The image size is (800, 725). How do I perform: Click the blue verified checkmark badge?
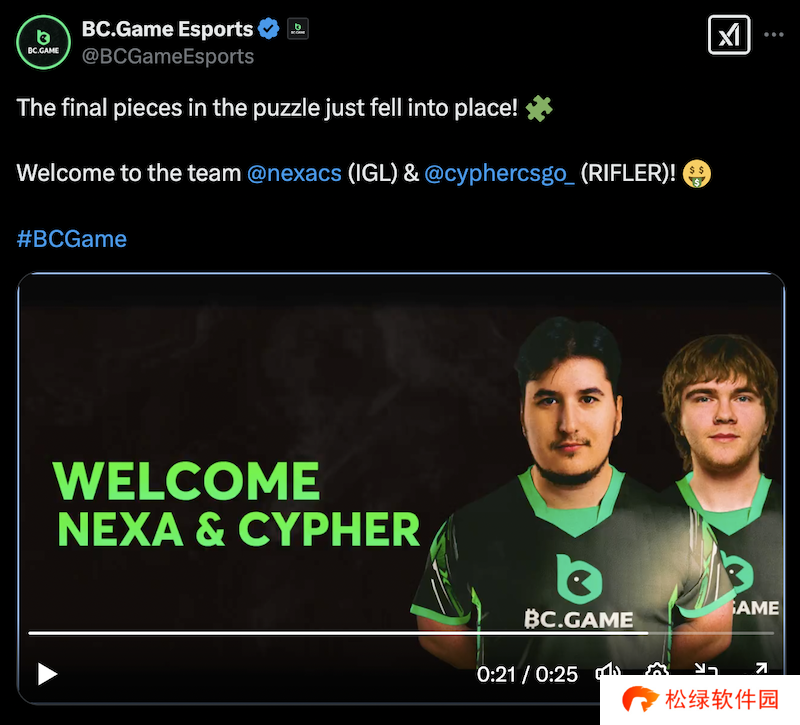click(x=268, y=29)
